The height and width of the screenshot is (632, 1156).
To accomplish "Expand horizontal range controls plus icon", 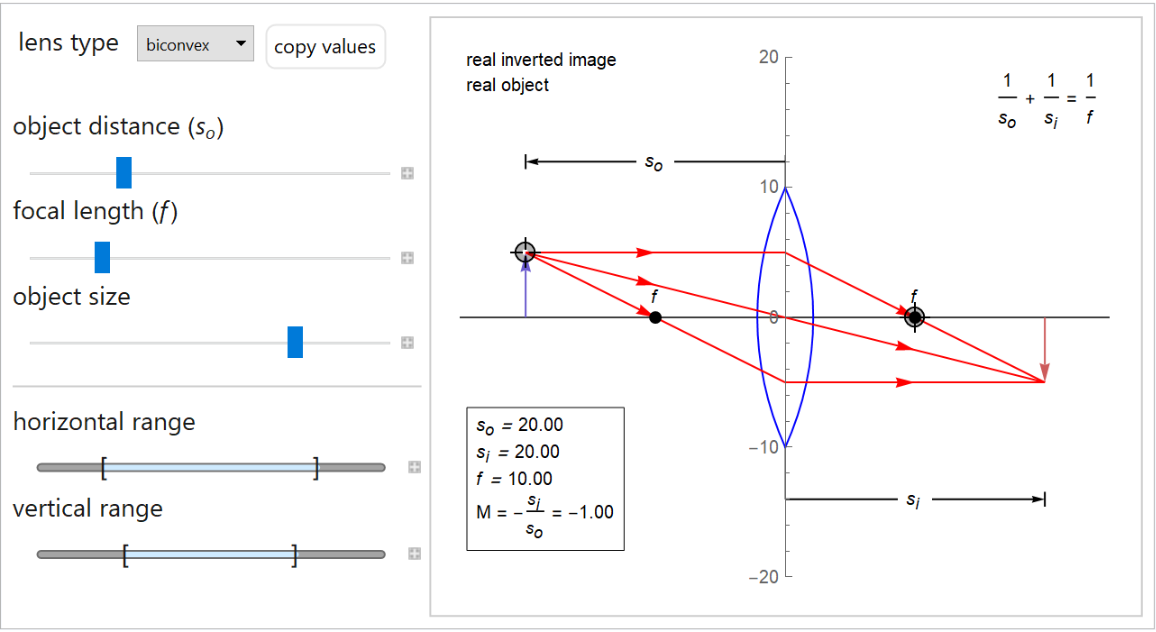I will pos(414,467).
